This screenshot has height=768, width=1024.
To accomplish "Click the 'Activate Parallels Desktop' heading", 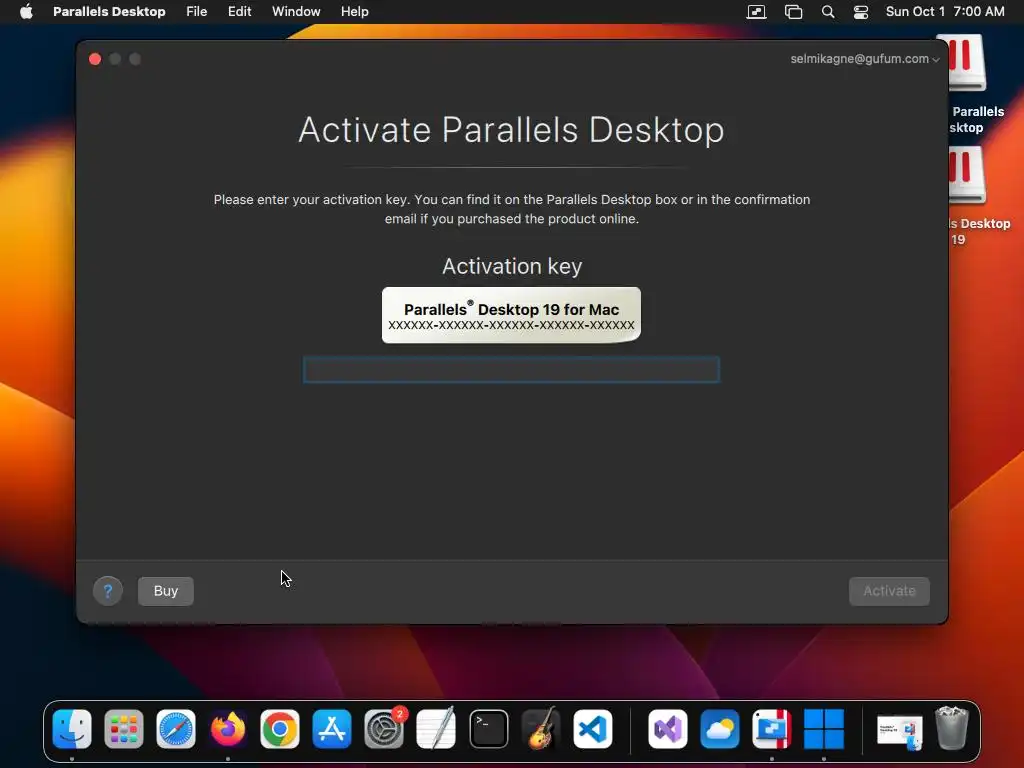I will point(511,129).
